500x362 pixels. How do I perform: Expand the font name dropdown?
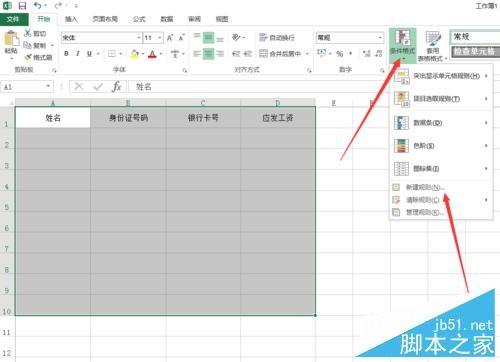[x=139, y=38]
